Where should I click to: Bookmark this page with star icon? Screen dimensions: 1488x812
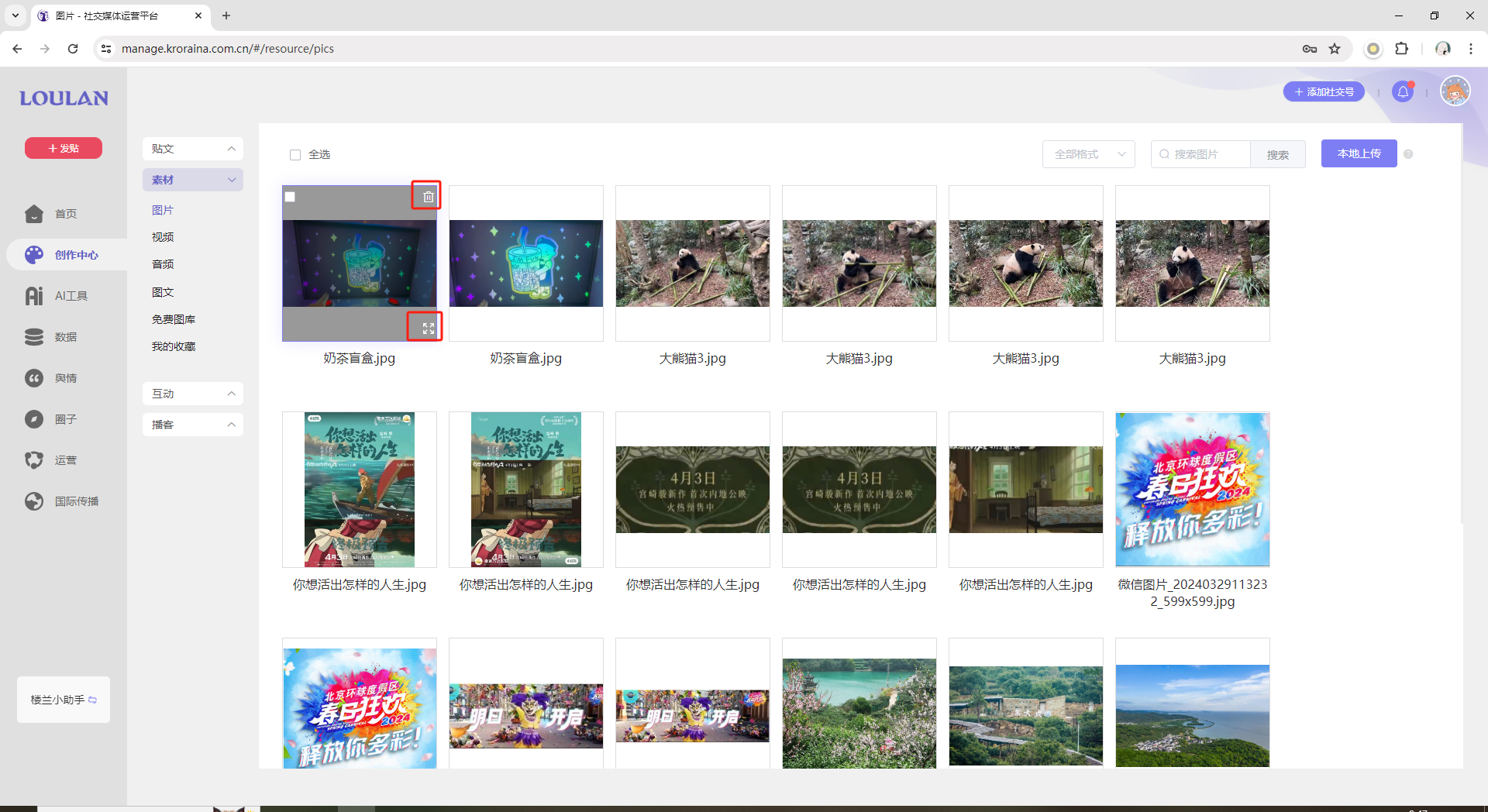click(1335, 49)
